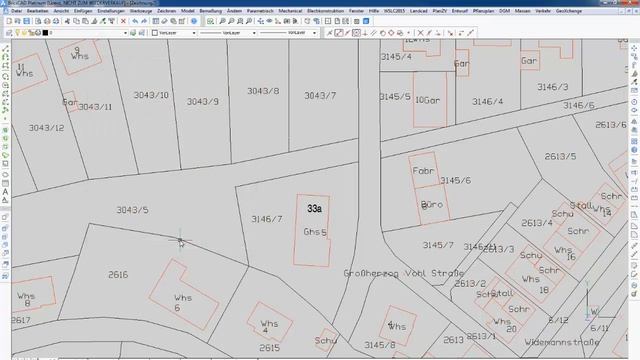Image resolution: width=640 pixels, height=360 pixels.
Task: Click the eye-shaped view icon in toolbar
Action: [269, 21]
